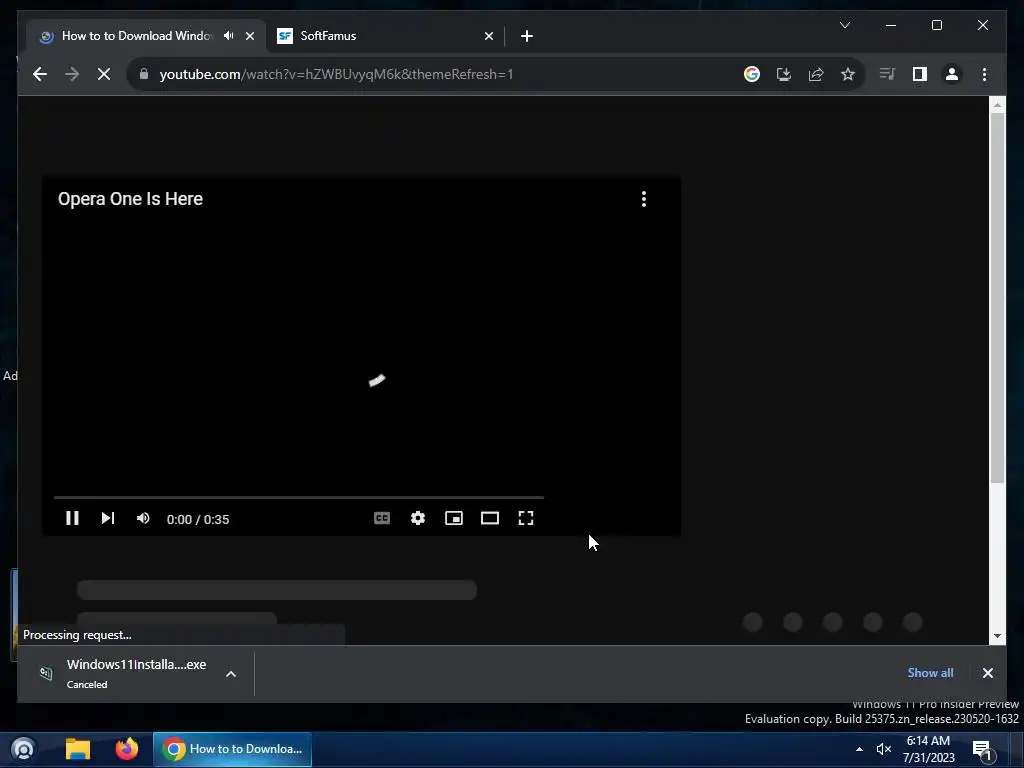Click the muted volume tray icon
This screenshot has height=768, width=1024.
(x=884, y=749)
